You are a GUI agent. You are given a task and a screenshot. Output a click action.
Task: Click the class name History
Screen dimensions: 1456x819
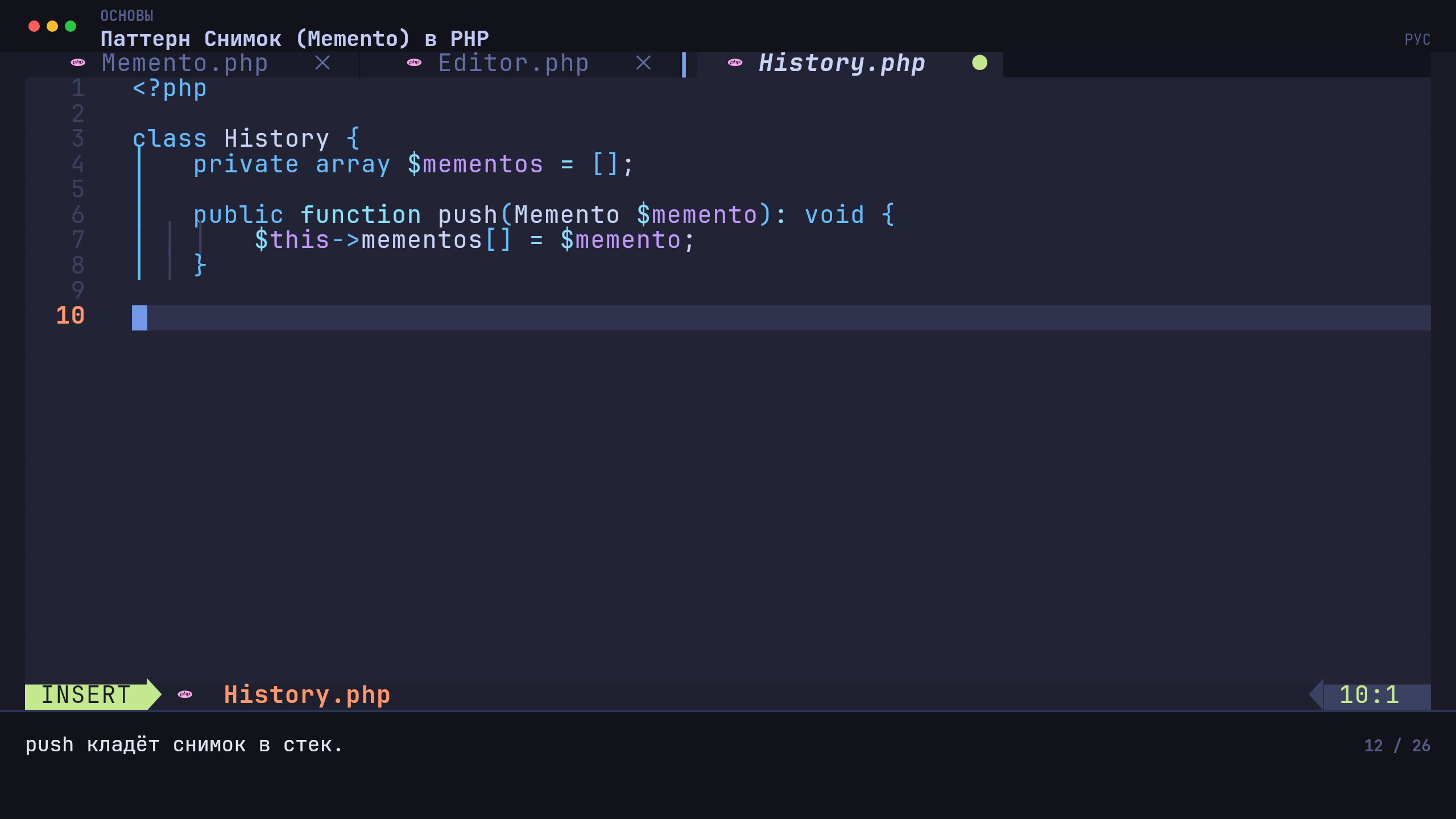pos(276,139)
